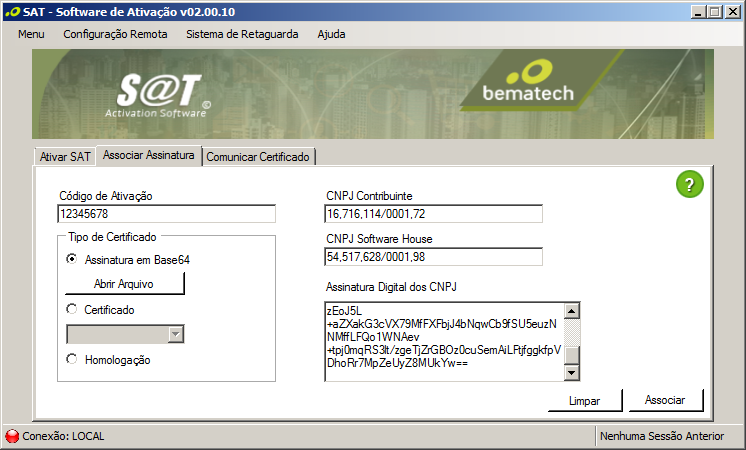Select the Assinatura em Base64 radio option
Screen dimensions: 746x450
coord(71,259)
